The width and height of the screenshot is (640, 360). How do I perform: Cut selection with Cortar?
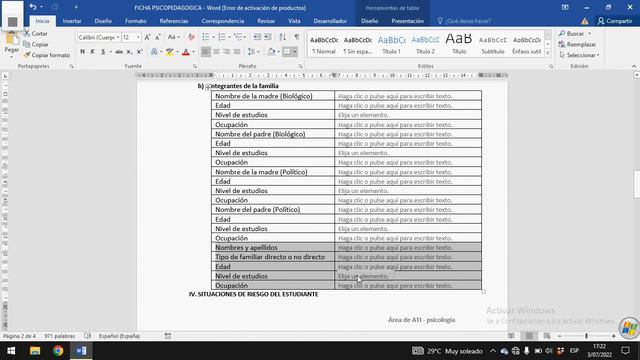(x=36, y=33)
